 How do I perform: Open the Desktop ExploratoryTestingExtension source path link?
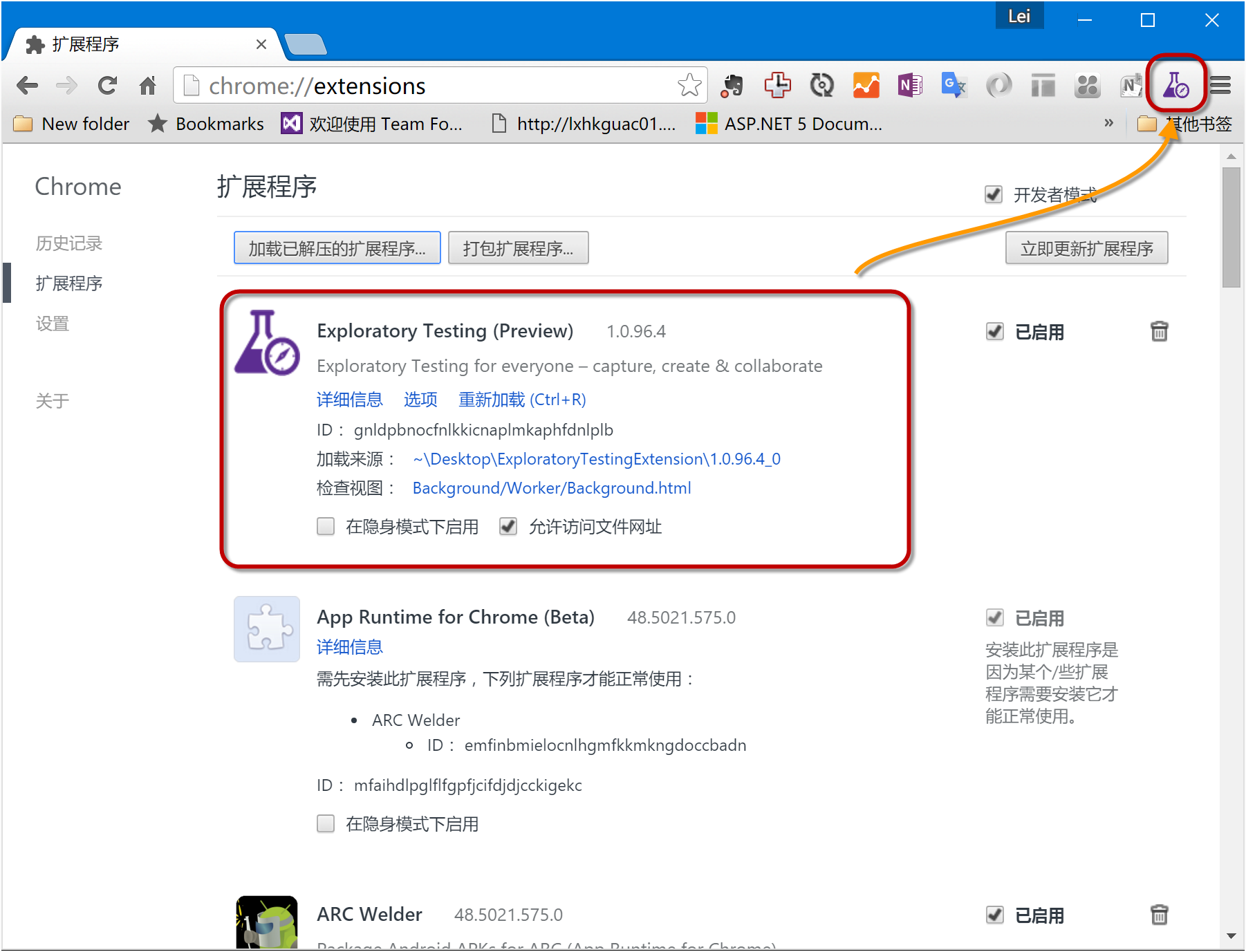pyautogui.click(x=597, y=459)
